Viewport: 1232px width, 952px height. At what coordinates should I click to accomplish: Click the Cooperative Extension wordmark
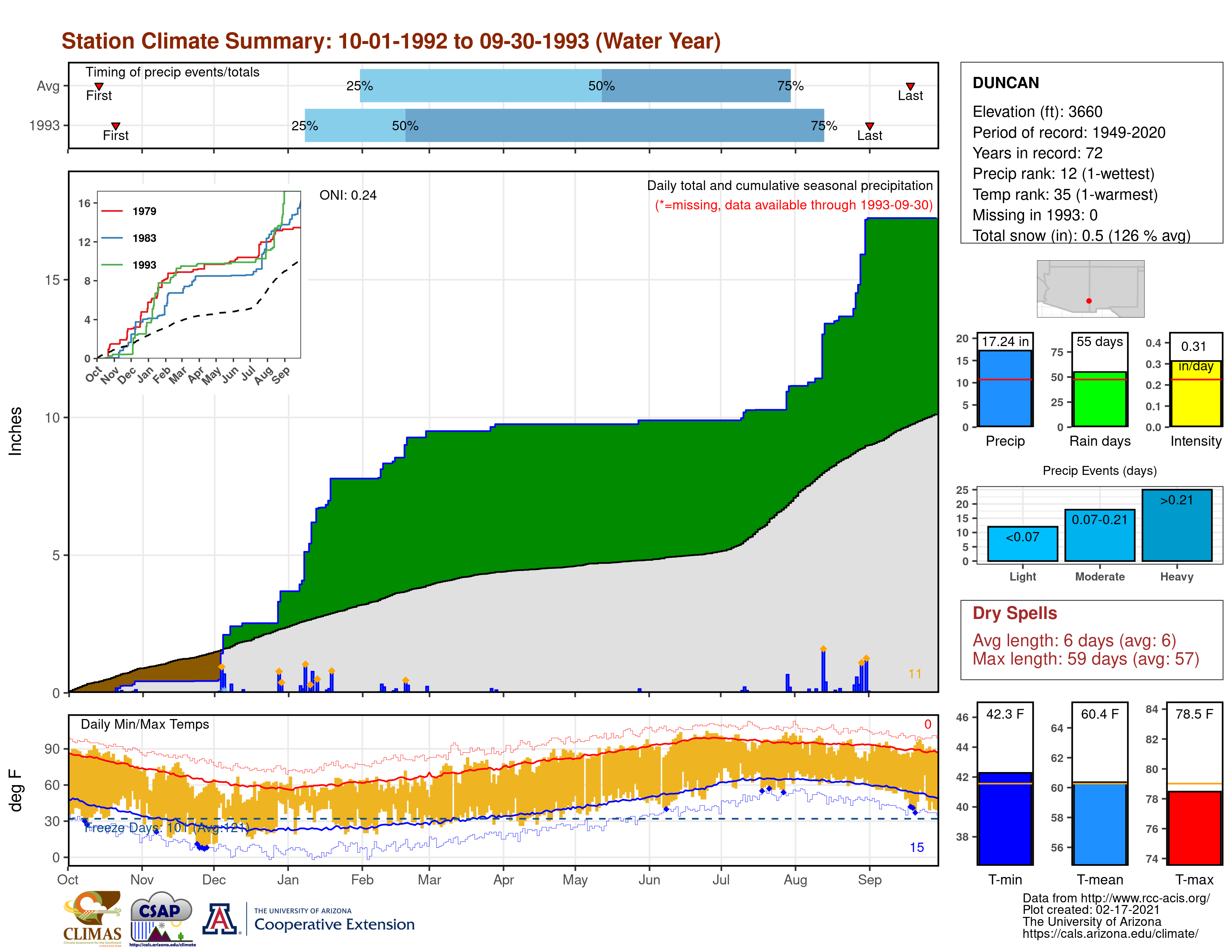tap(334, 924)
